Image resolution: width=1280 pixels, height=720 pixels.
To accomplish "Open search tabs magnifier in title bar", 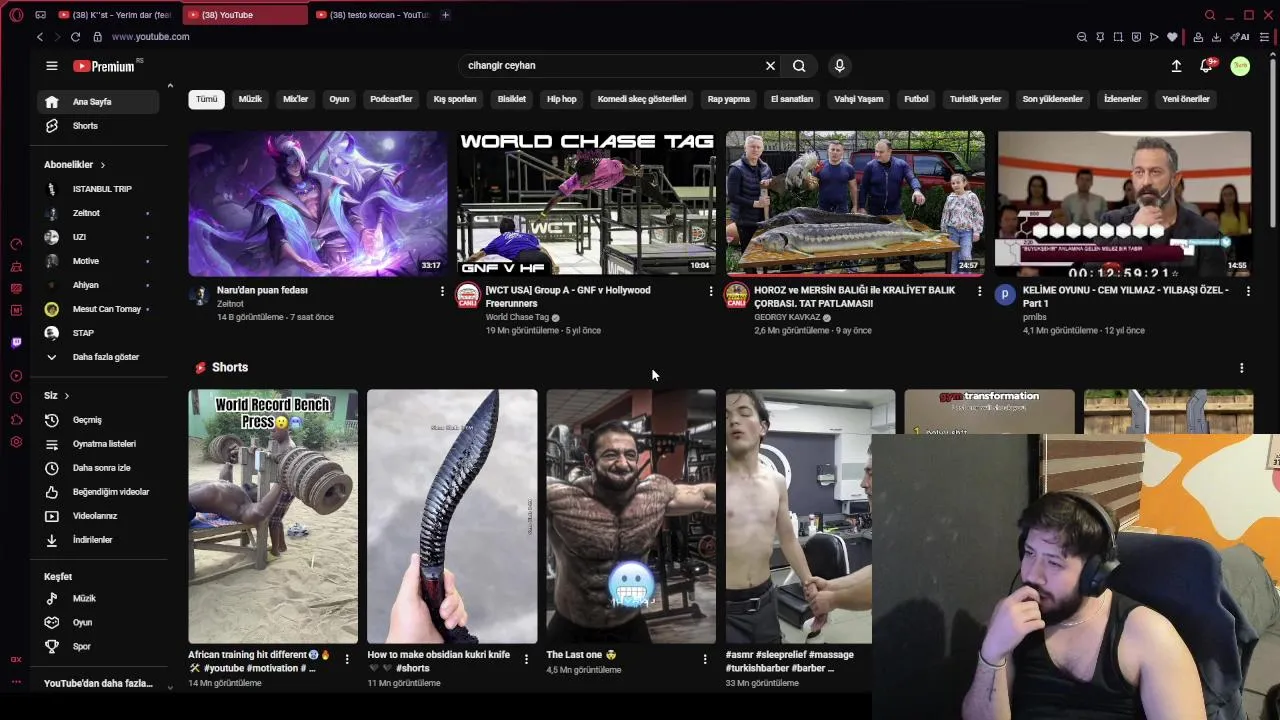I will click(1210, 15).
